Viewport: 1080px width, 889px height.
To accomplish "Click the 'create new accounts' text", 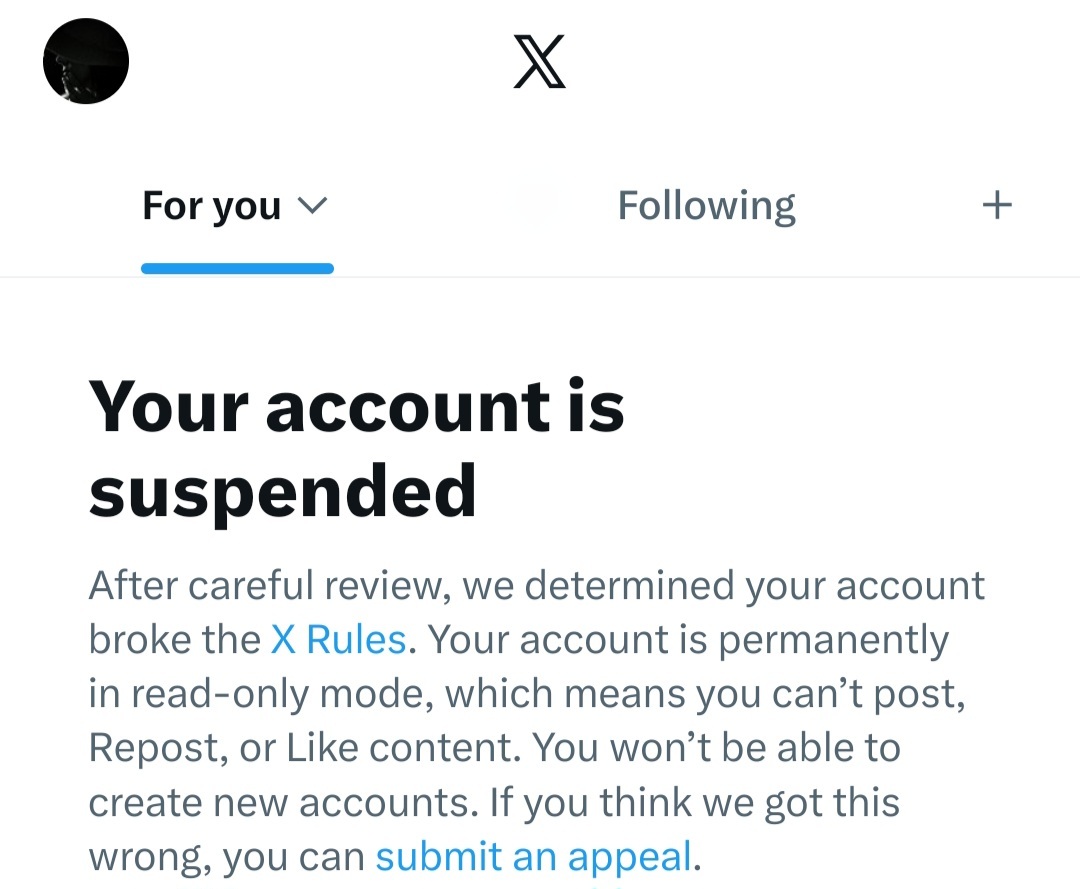I will pyautogui.click(x=283, y=802).
